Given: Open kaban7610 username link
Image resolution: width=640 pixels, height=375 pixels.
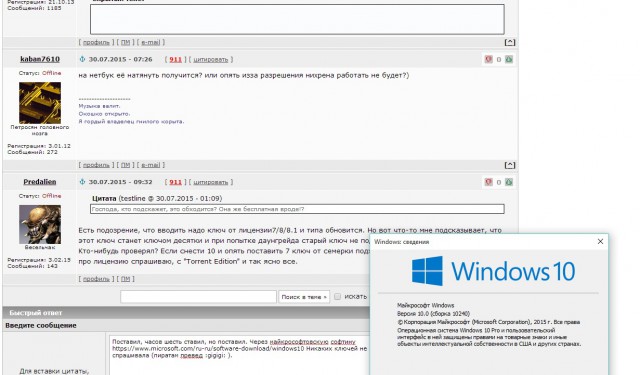Looking at the screenshot, I should 40,59.
